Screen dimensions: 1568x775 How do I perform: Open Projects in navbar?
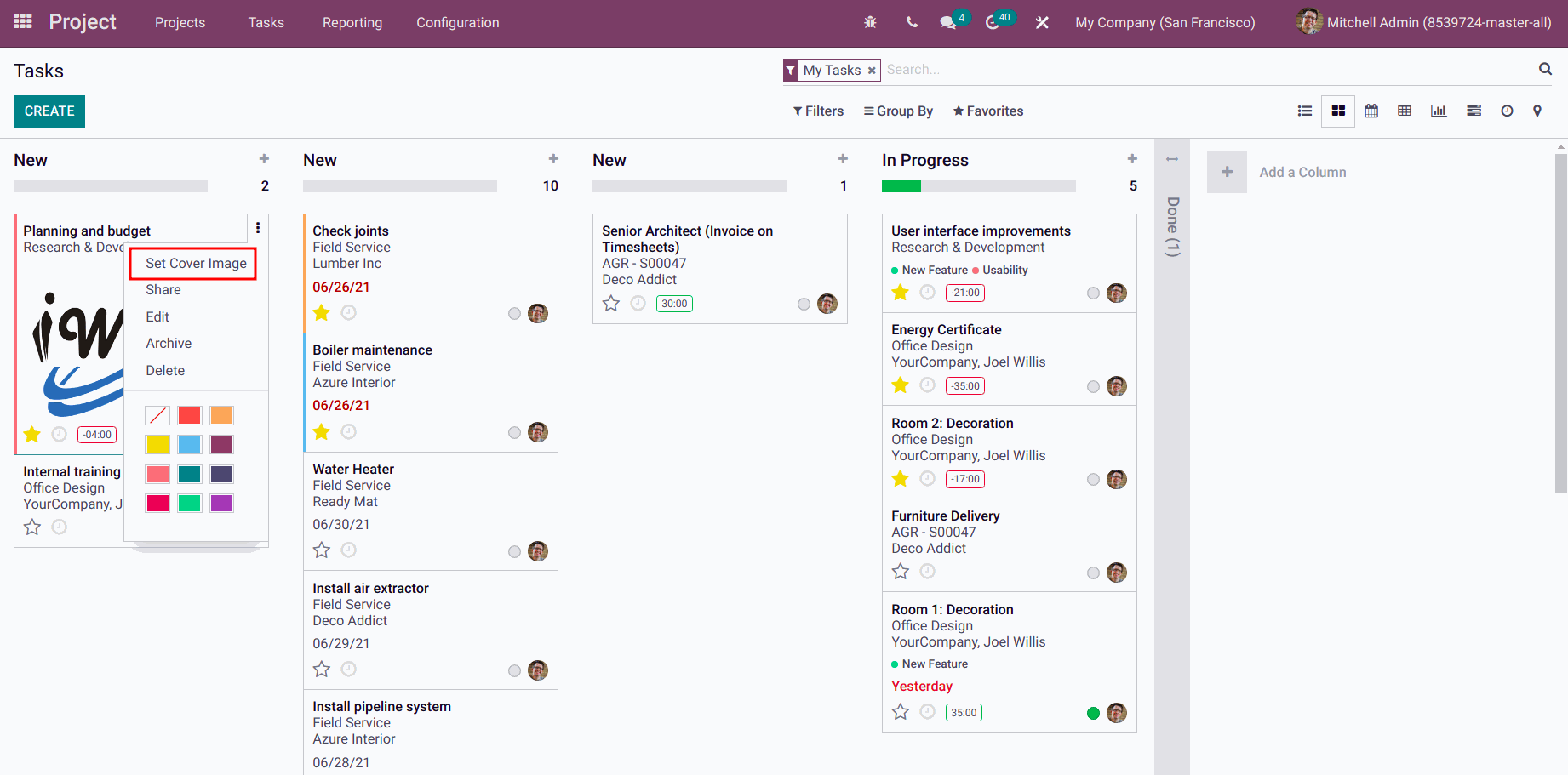tap(180, 22)
